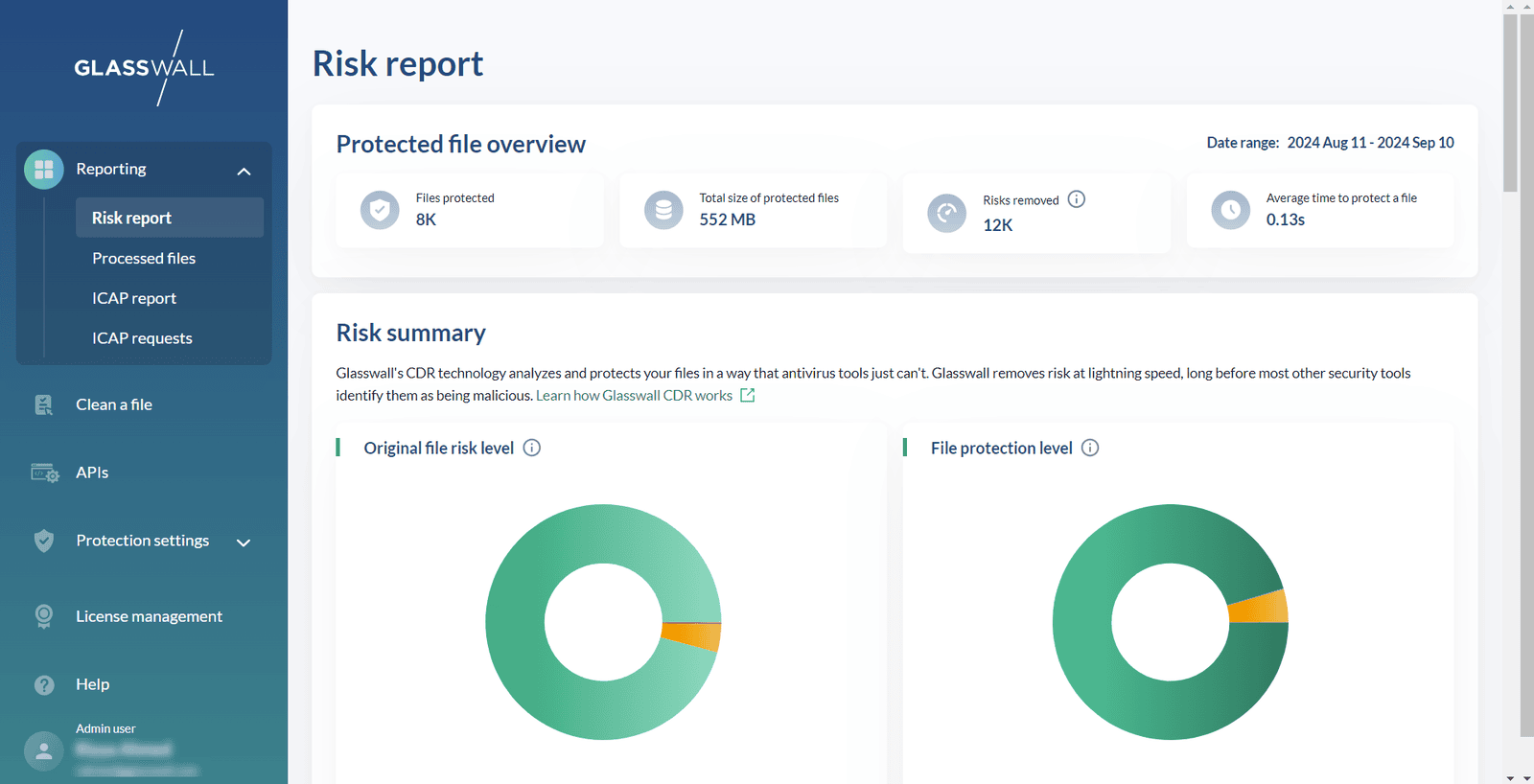The image size is (1534, 784).
Task: Click the 8K files protected value
Action: point(426,219)
